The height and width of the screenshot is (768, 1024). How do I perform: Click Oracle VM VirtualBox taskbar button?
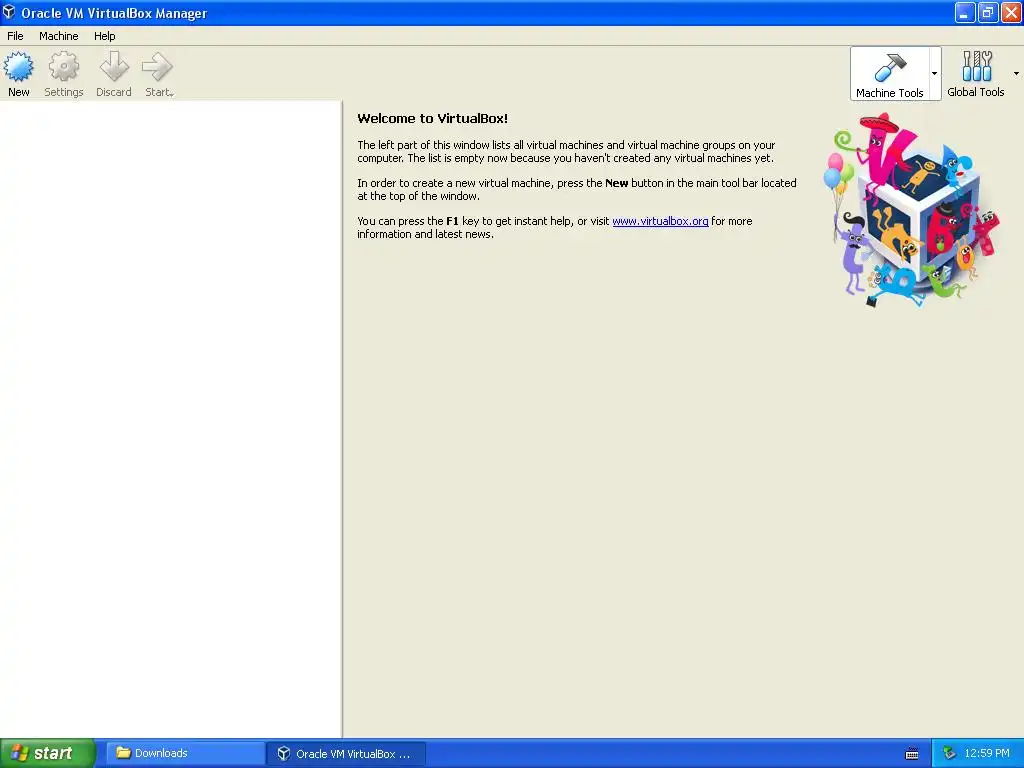point(346,753)
